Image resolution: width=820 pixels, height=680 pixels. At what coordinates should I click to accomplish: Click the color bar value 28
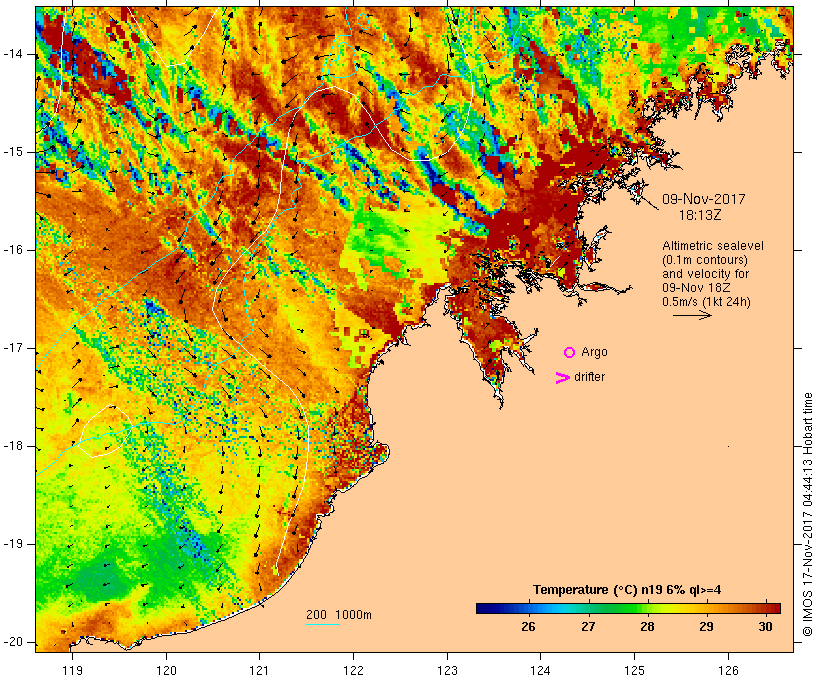click(x=647, y=627)
